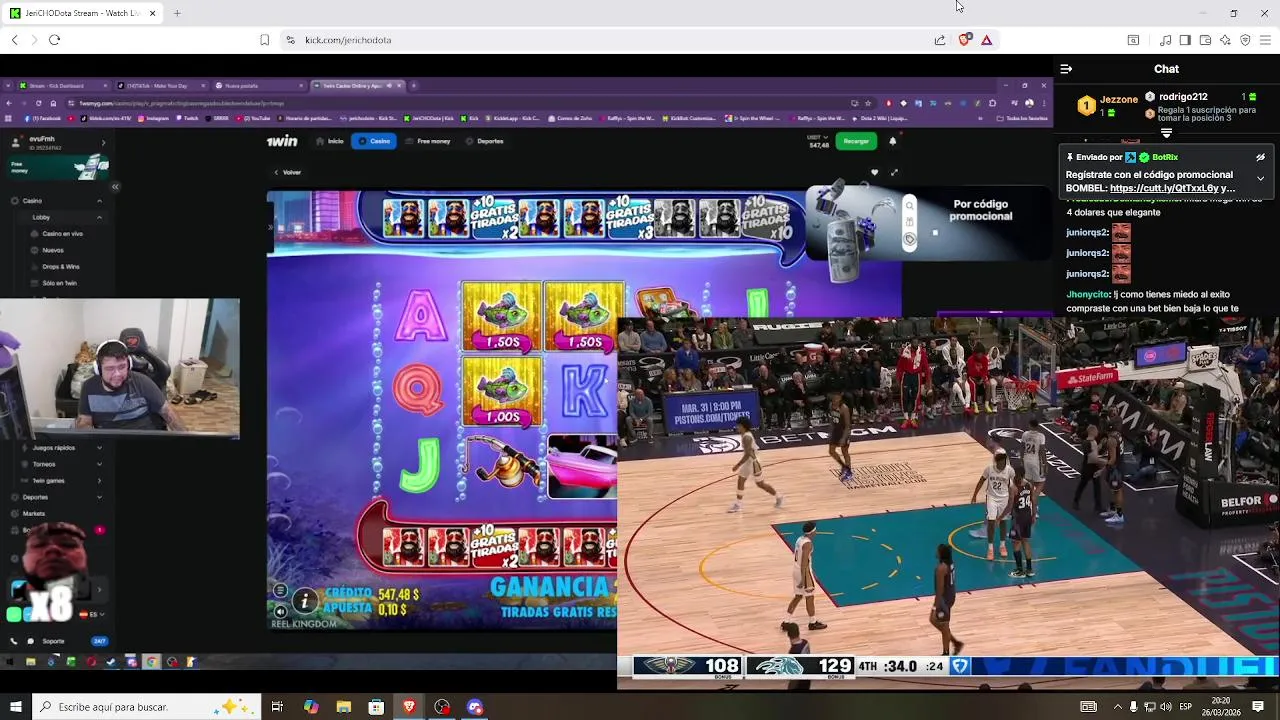
Task: Hide the pinned BotRix message
Action: point(1260,157)
